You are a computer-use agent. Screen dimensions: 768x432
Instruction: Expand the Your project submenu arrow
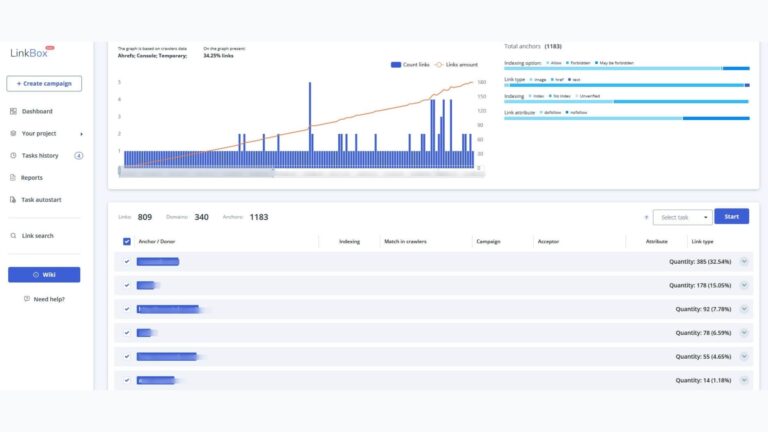81,133
